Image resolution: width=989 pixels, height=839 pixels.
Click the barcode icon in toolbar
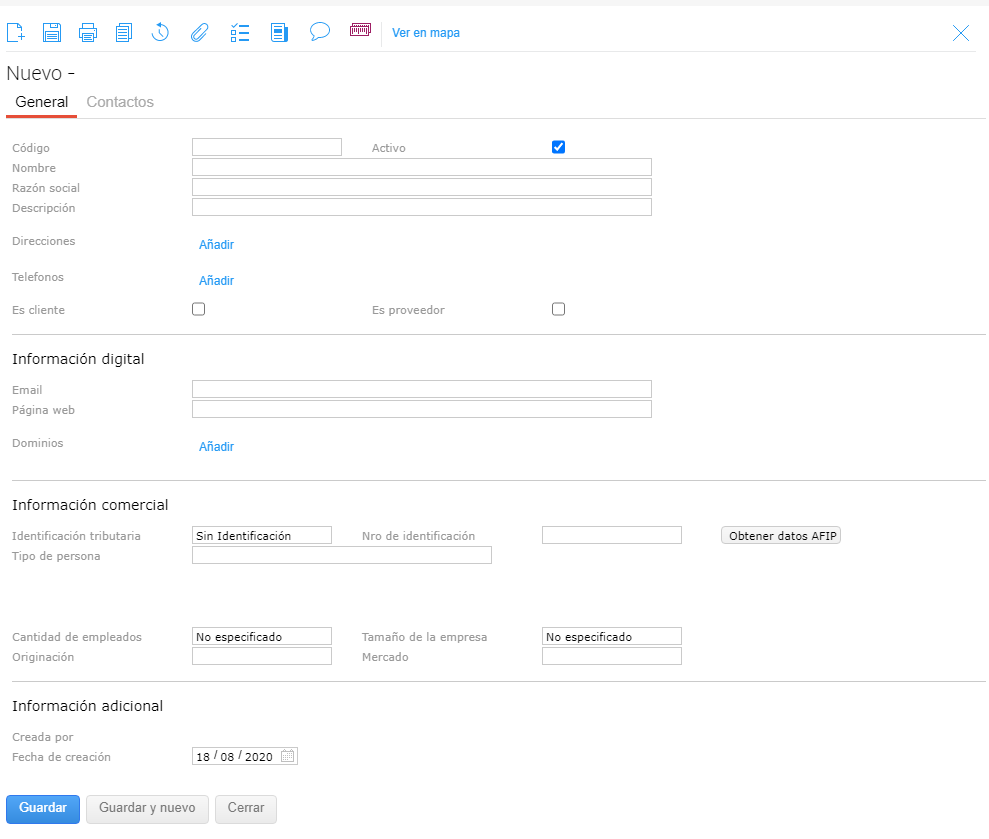[x=360, y=31]
